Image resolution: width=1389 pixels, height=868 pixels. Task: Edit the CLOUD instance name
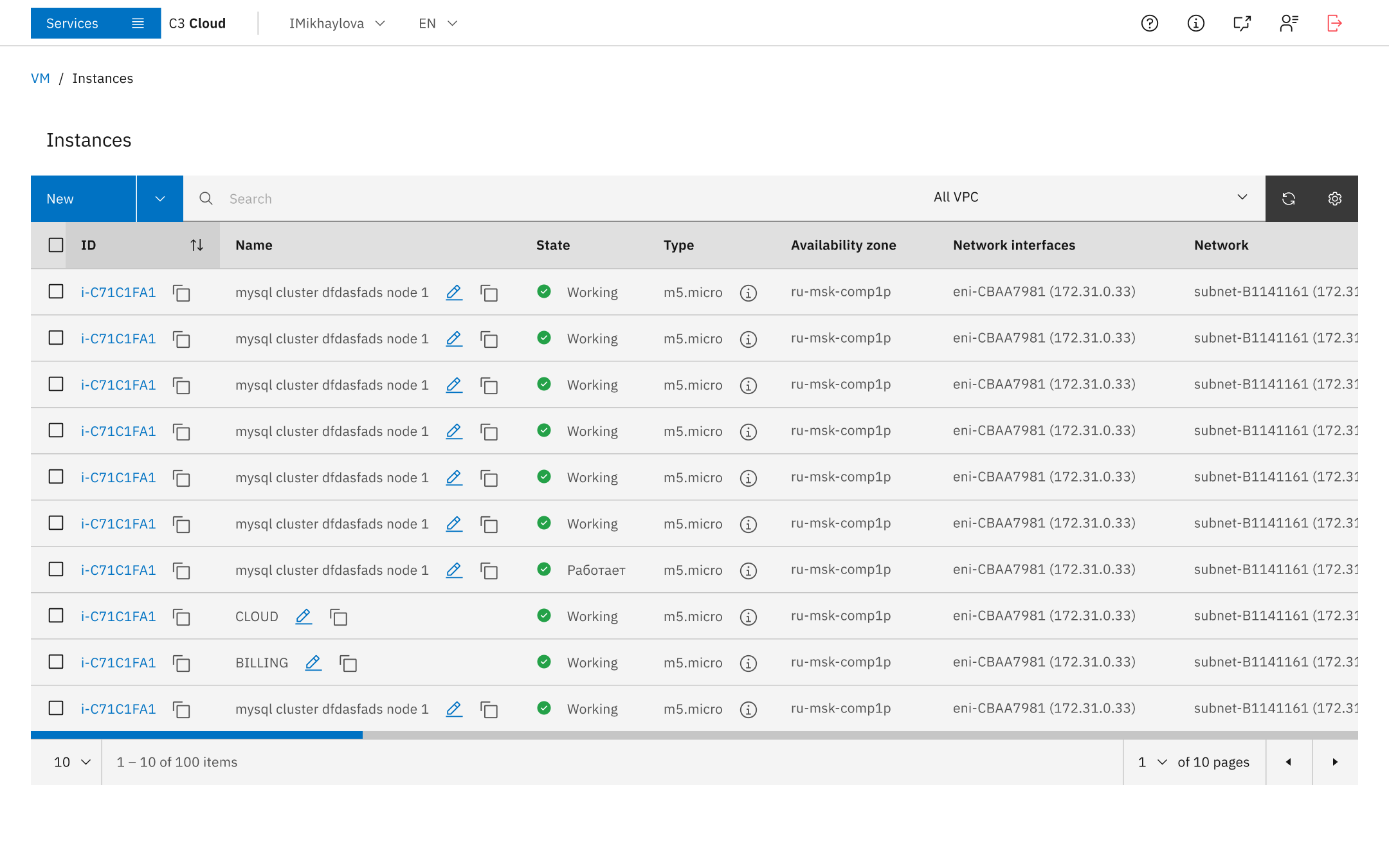pos(303,617)
